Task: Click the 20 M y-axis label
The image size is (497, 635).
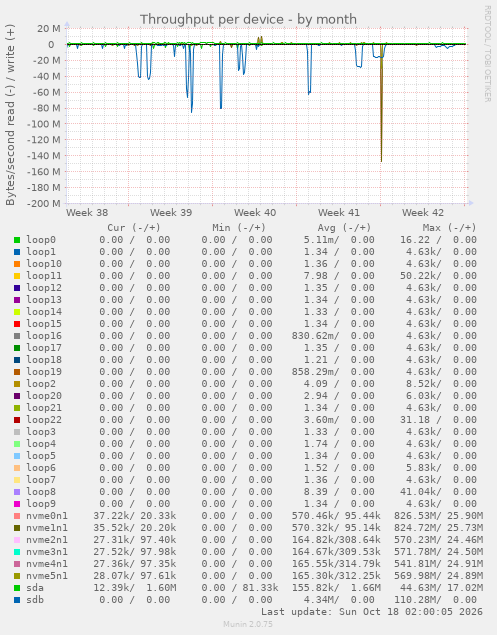Action: pos(49,28)
